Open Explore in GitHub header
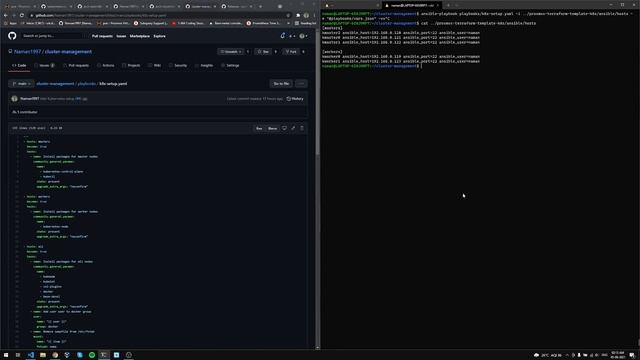640x360 pixels. [160, 36]
